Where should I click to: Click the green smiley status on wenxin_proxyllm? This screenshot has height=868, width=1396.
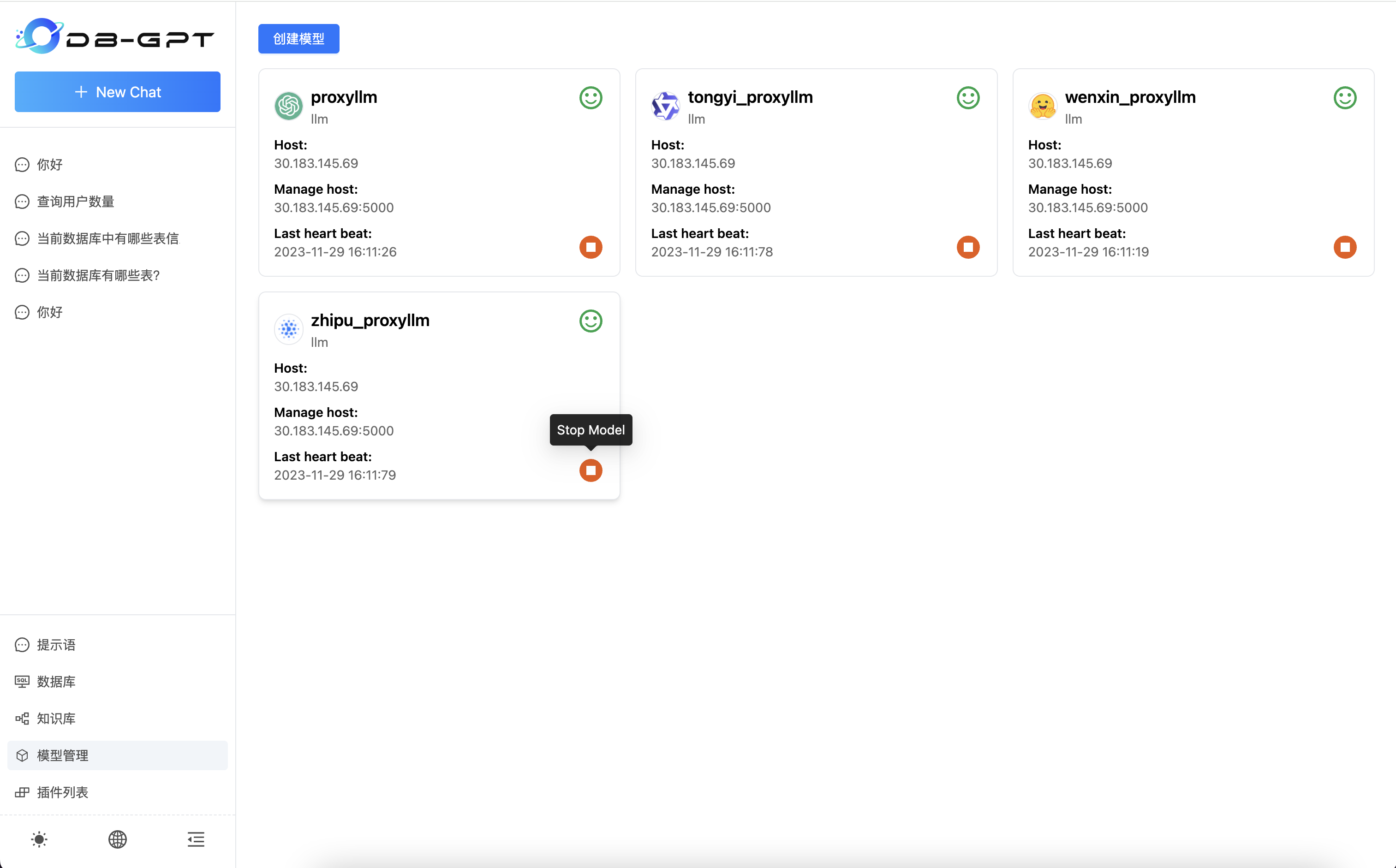(x=1344, y=98)
